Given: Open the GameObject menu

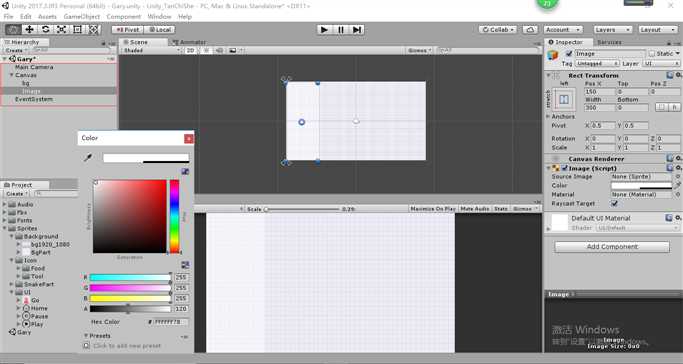Looking at the screenshot, I should point(81,17).
